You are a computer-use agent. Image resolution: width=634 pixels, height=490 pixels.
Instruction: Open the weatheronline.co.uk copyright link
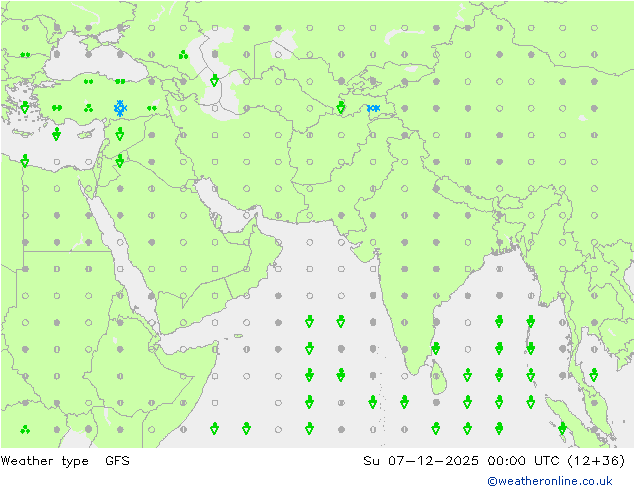549,481
